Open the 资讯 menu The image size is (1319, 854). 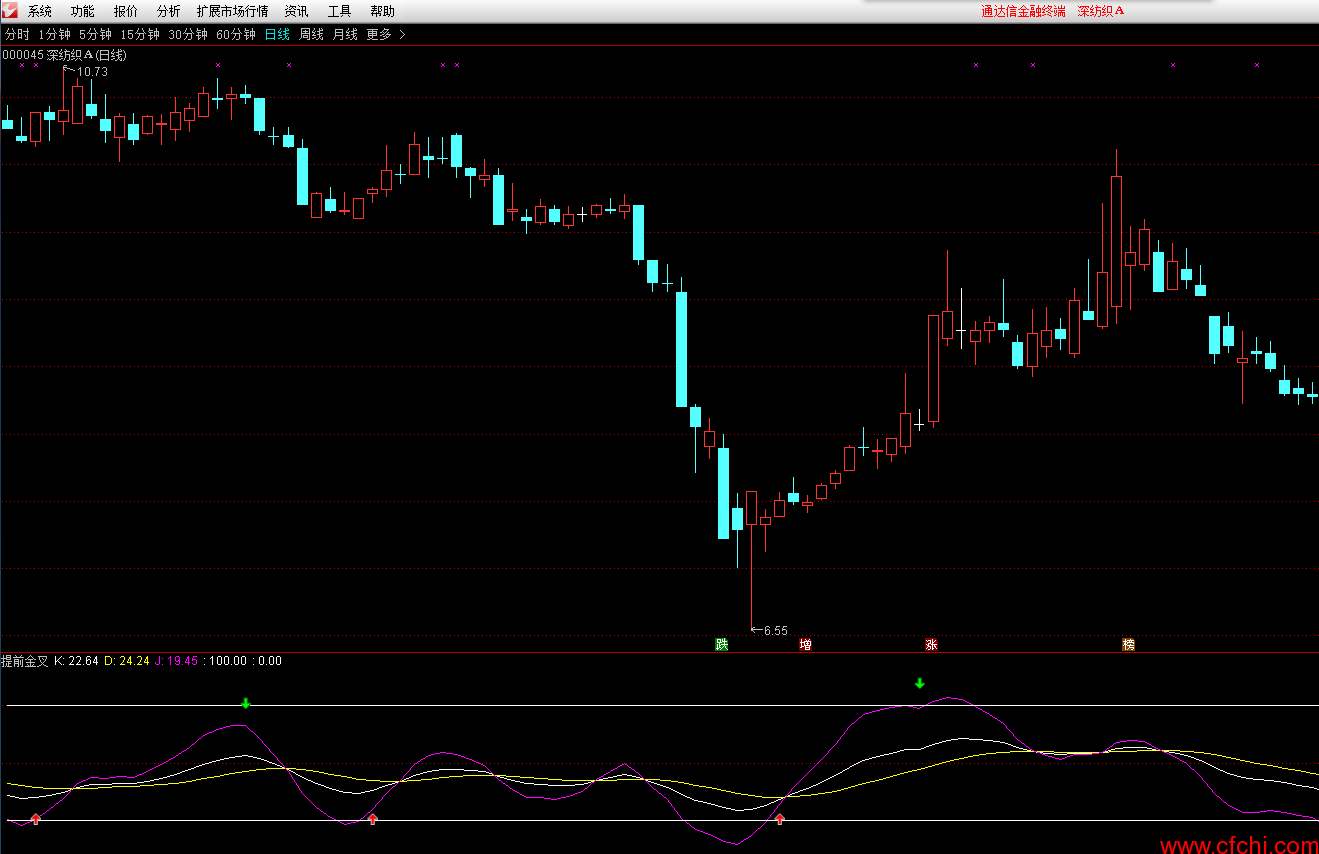click(x=296, y=12)
